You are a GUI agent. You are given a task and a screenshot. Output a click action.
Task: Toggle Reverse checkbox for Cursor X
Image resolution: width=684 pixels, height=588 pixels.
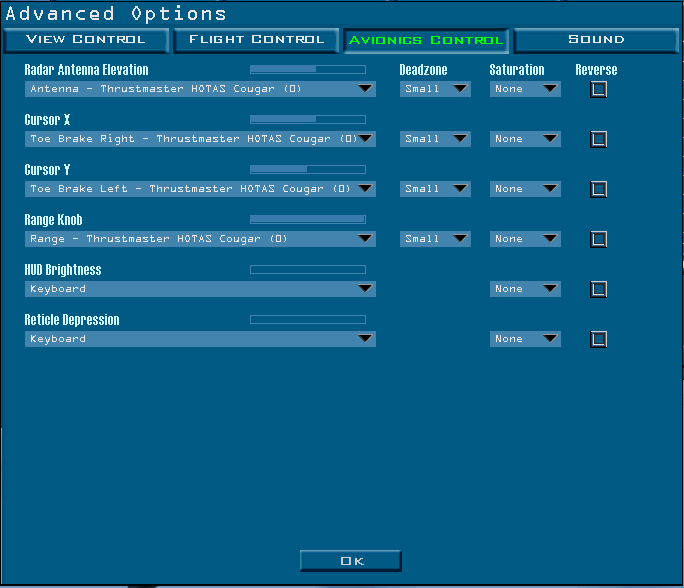pyautogui.click(x=598, y=139)
